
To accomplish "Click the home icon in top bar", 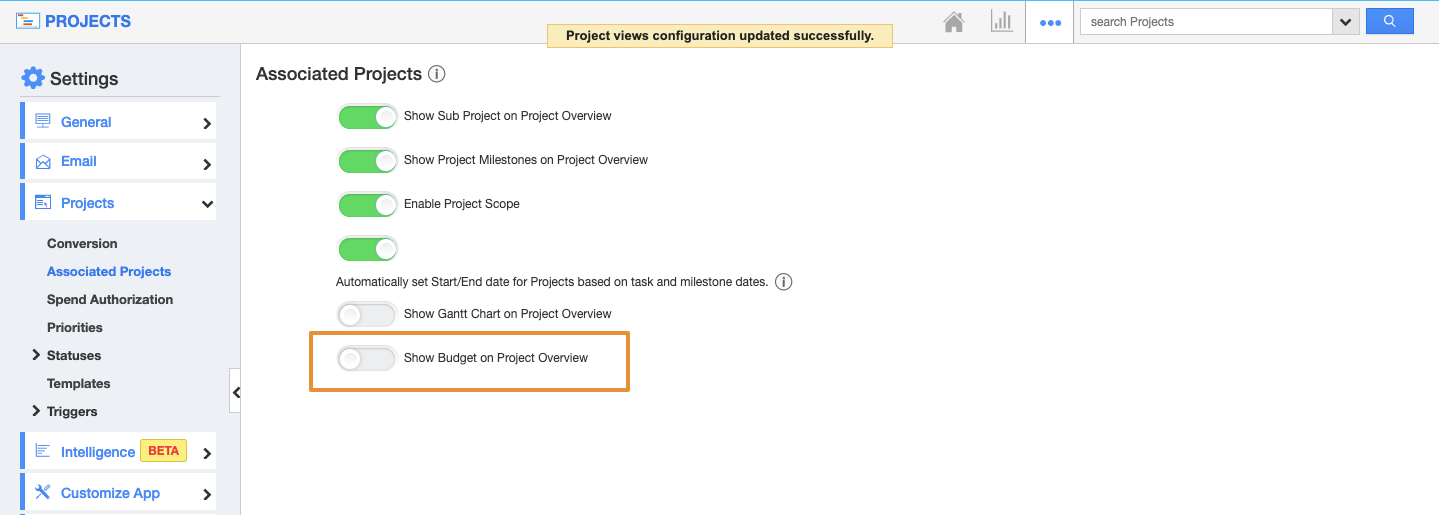I will pyautogui.click(x=954, y=22).
